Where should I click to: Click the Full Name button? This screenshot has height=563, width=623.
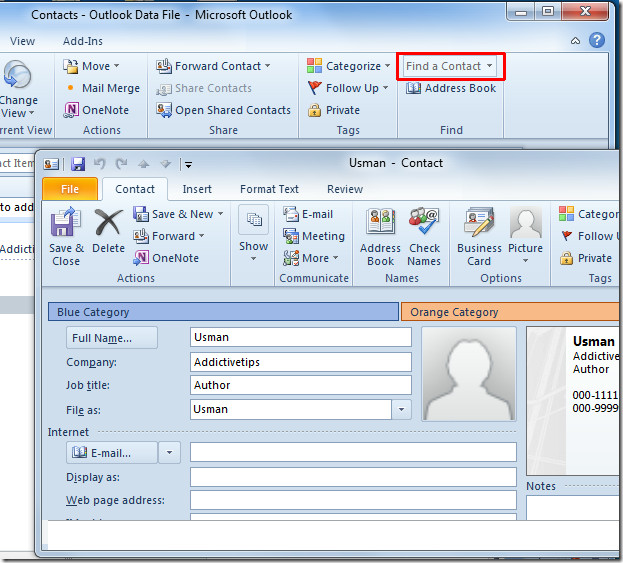coord(112,338)
